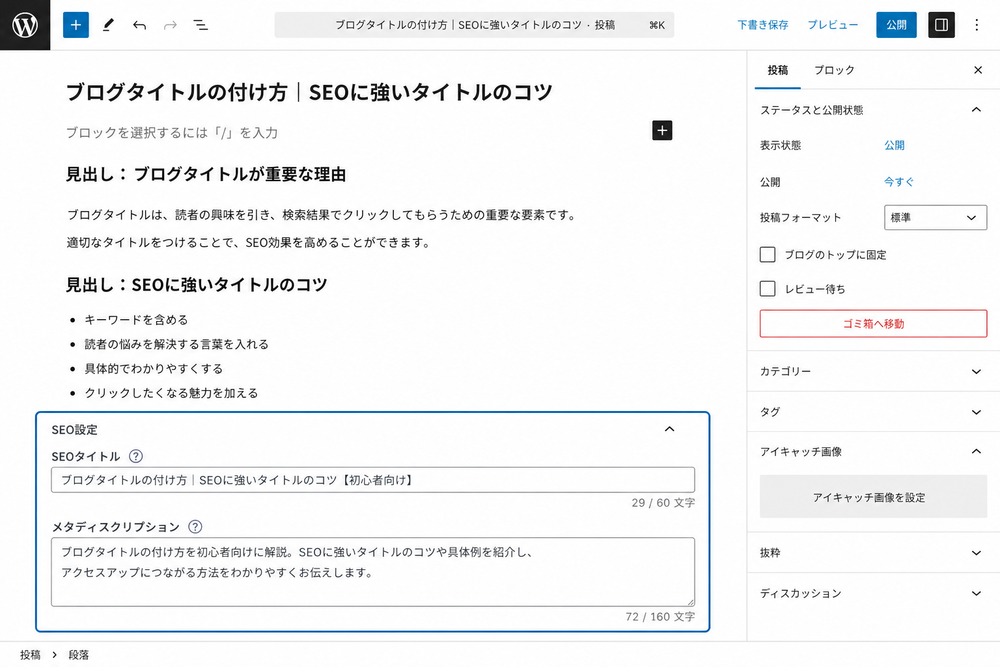Select the pencil edit tool
Screen dimensions: 1000x667
tap(108, 25)
